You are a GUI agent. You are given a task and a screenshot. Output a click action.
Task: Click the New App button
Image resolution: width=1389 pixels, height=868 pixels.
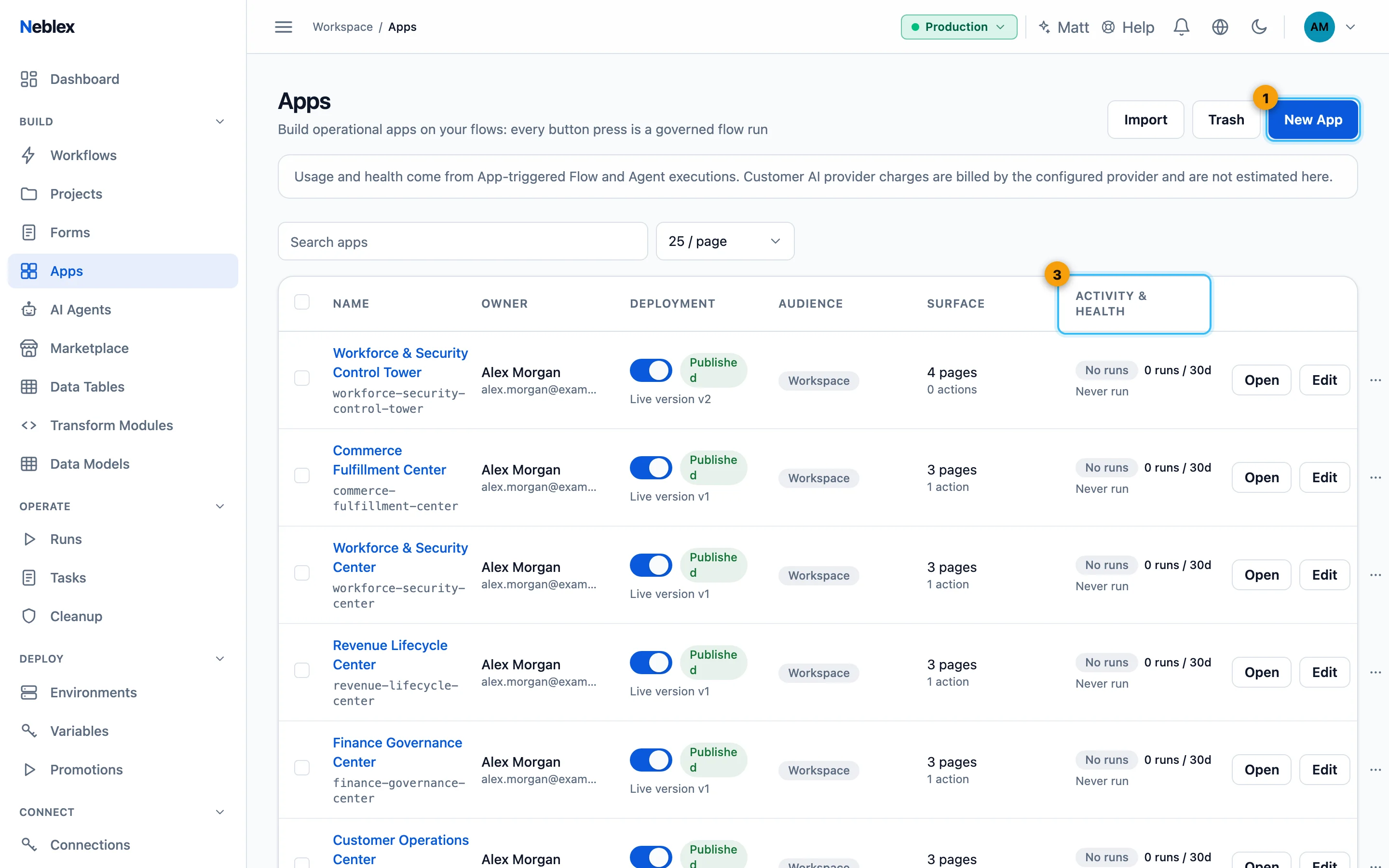[x=1313, y=120]
